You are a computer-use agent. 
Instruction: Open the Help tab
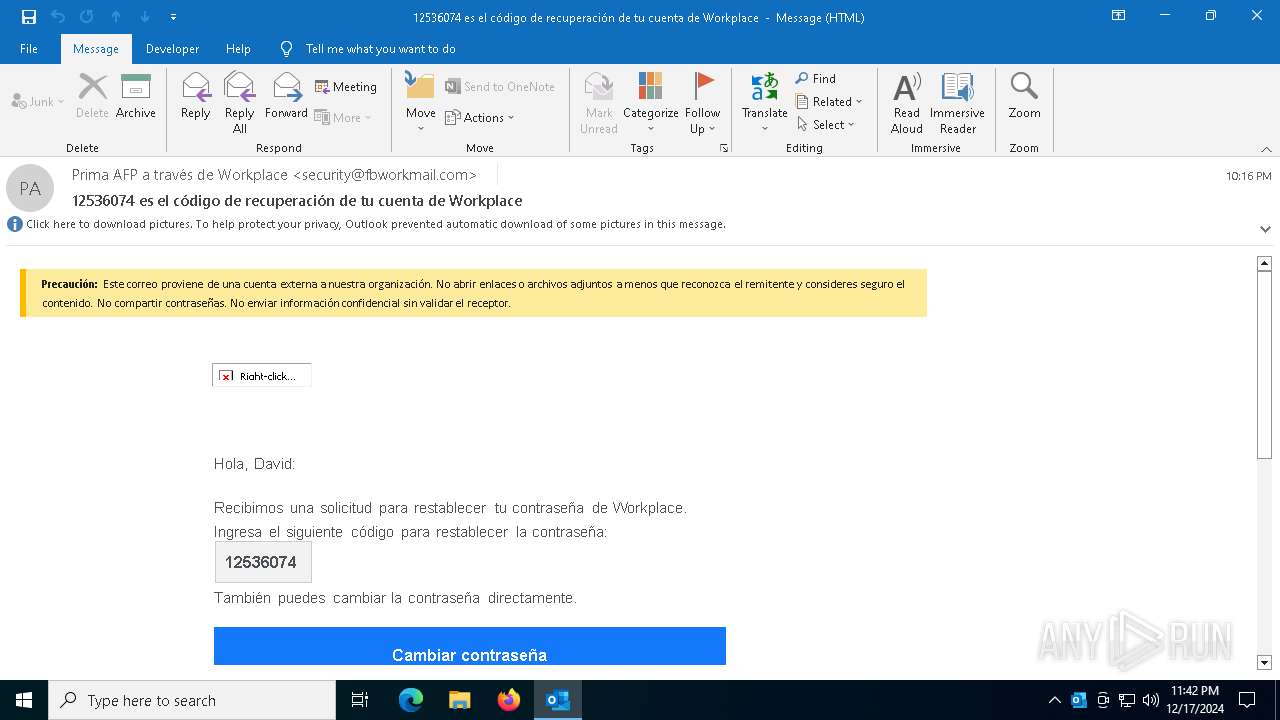point(238,49)
